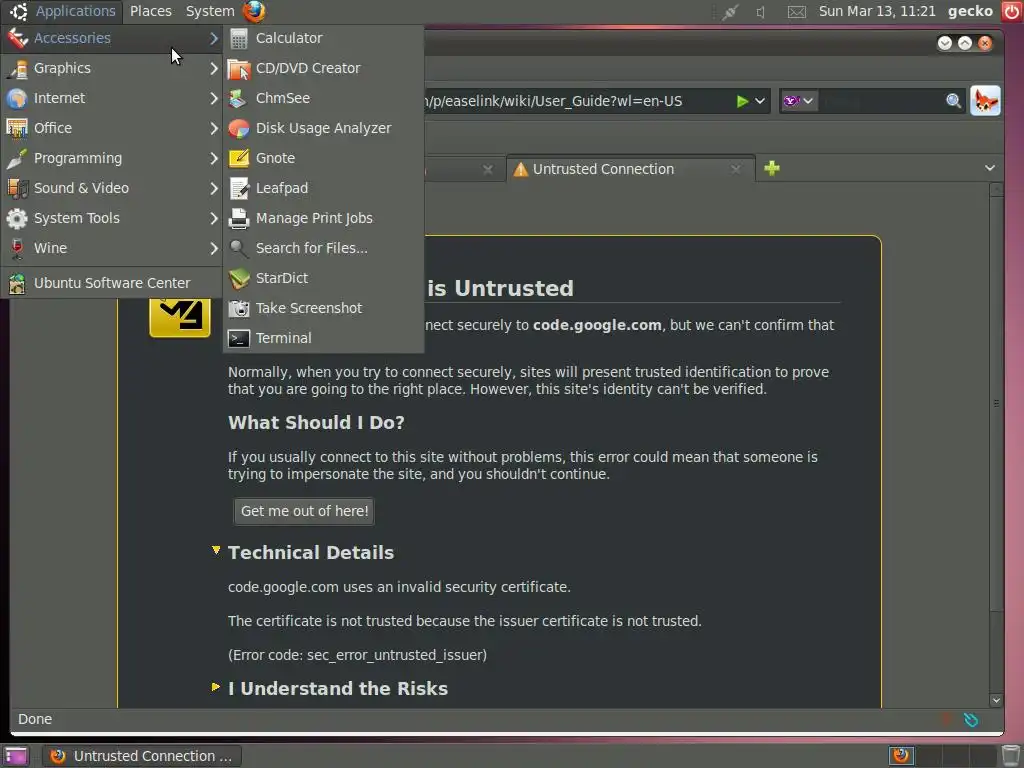The image size is (1024, 768).
Task: Open the Places menu
Action: click(x=151, y=11)
